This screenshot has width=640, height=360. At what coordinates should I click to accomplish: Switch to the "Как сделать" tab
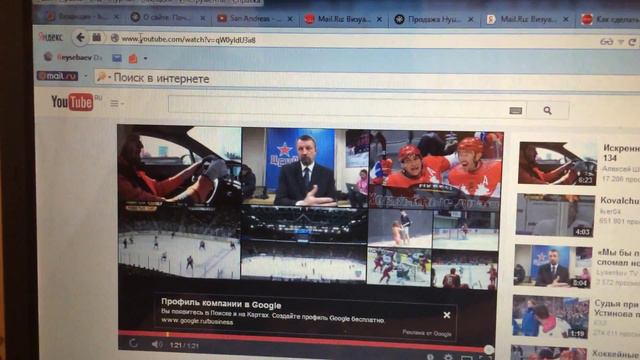(610, 19)
